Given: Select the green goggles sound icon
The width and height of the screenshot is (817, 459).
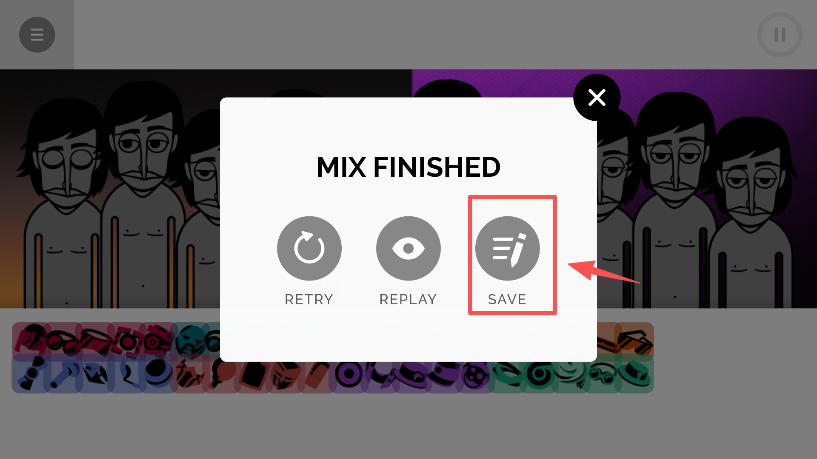Looking at the screenshot, I should (603, 375).
